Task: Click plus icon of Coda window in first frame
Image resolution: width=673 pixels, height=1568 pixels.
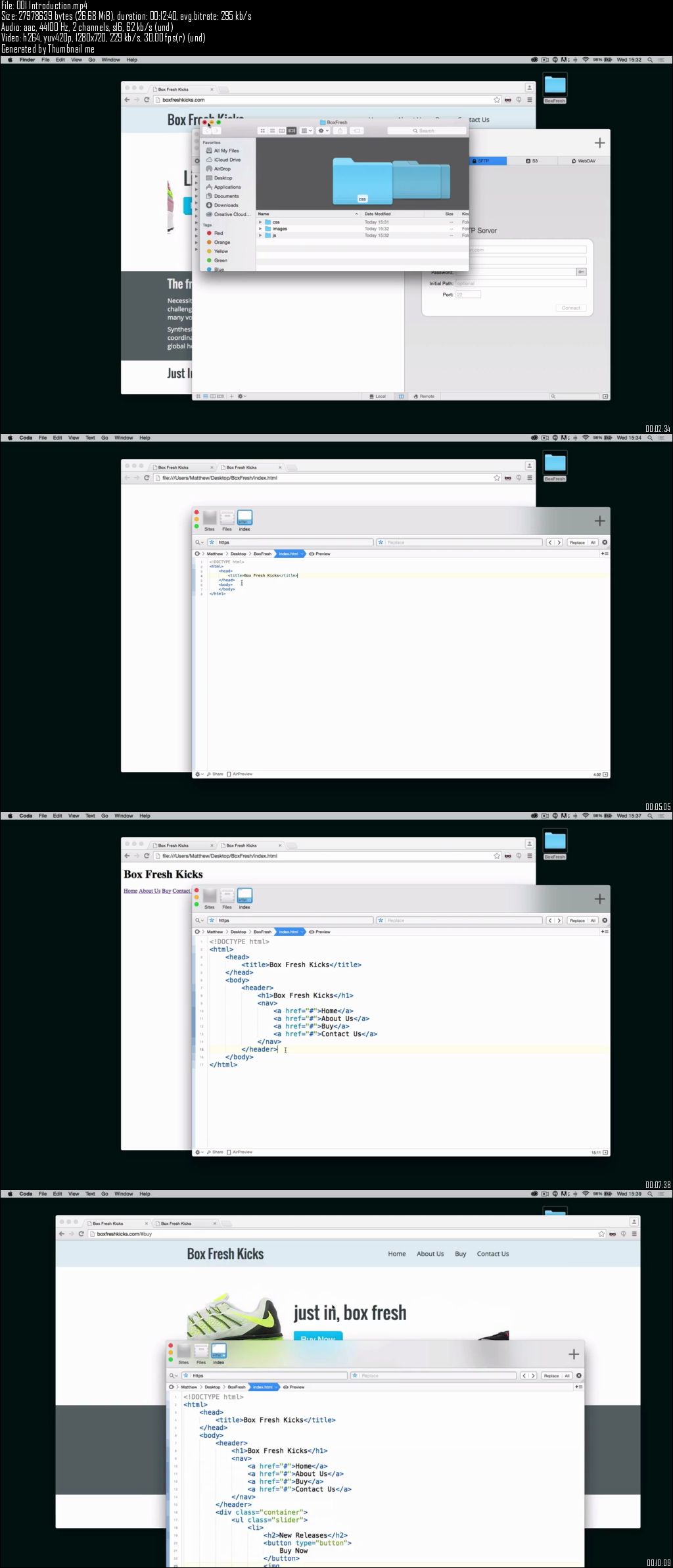Action: [599, 143]
